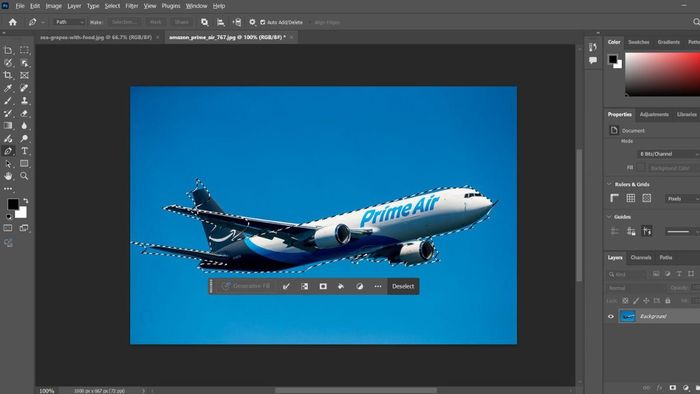Switch to the Adjustments tab
700x394 pixels.
[x=654, y=114]
